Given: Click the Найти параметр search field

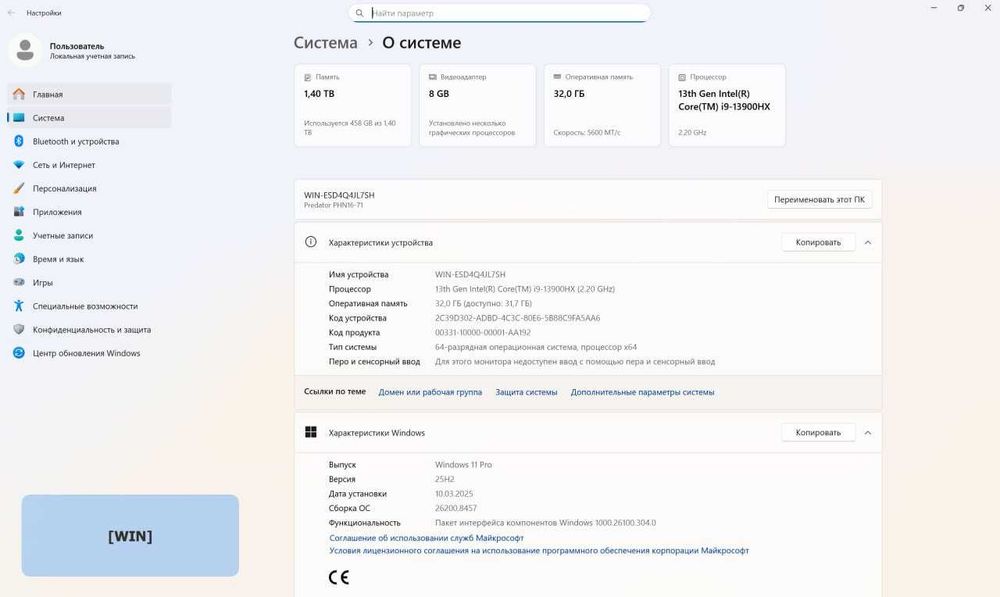Looking at the screenshot, I should [499, 13].
